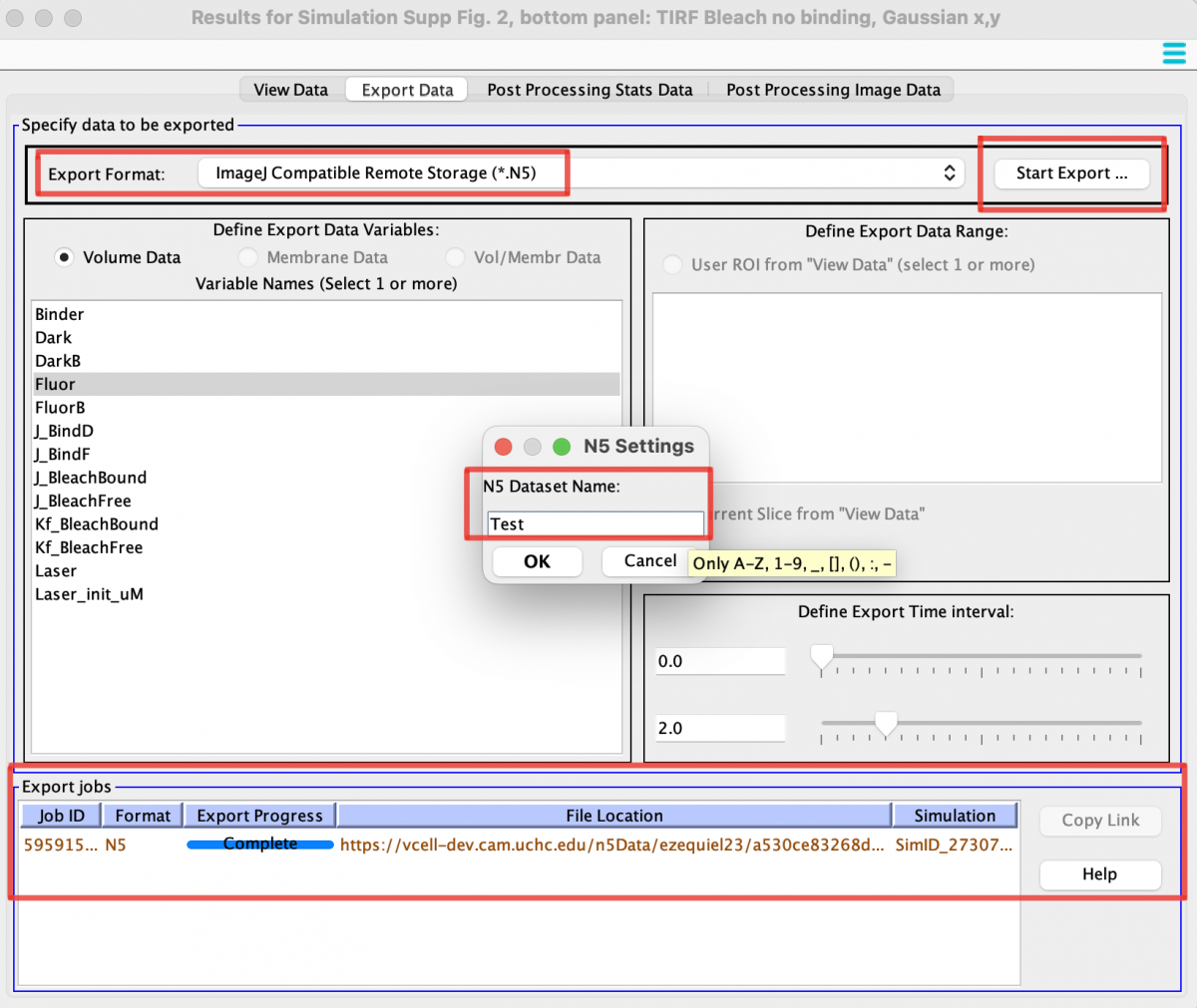Edit the start time field showing 0.0
Viewport: 1197px width, 1008px height.
[x=720, y=660]
